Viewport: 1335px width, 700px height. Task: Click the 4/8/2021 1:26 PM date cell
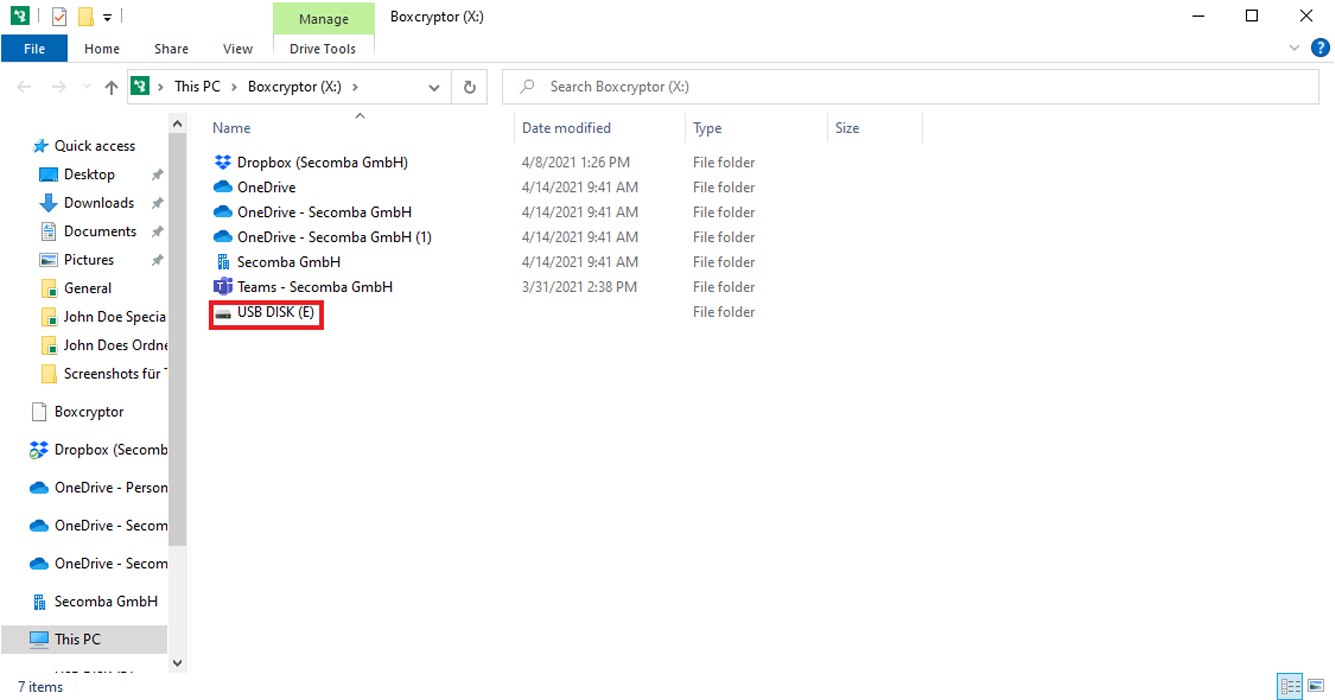(x=575, y=162)
